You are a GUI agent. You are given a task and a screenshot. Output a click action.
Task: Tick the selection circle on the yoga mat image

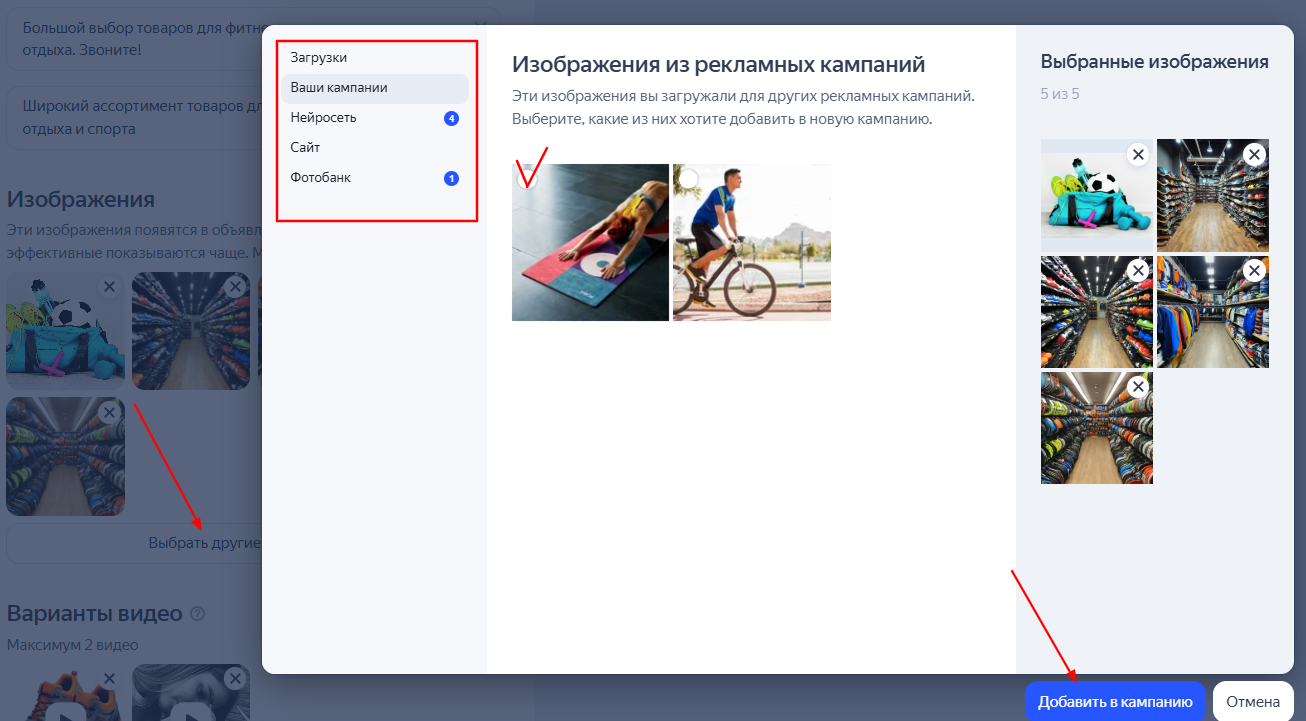[x=527, y=179]
